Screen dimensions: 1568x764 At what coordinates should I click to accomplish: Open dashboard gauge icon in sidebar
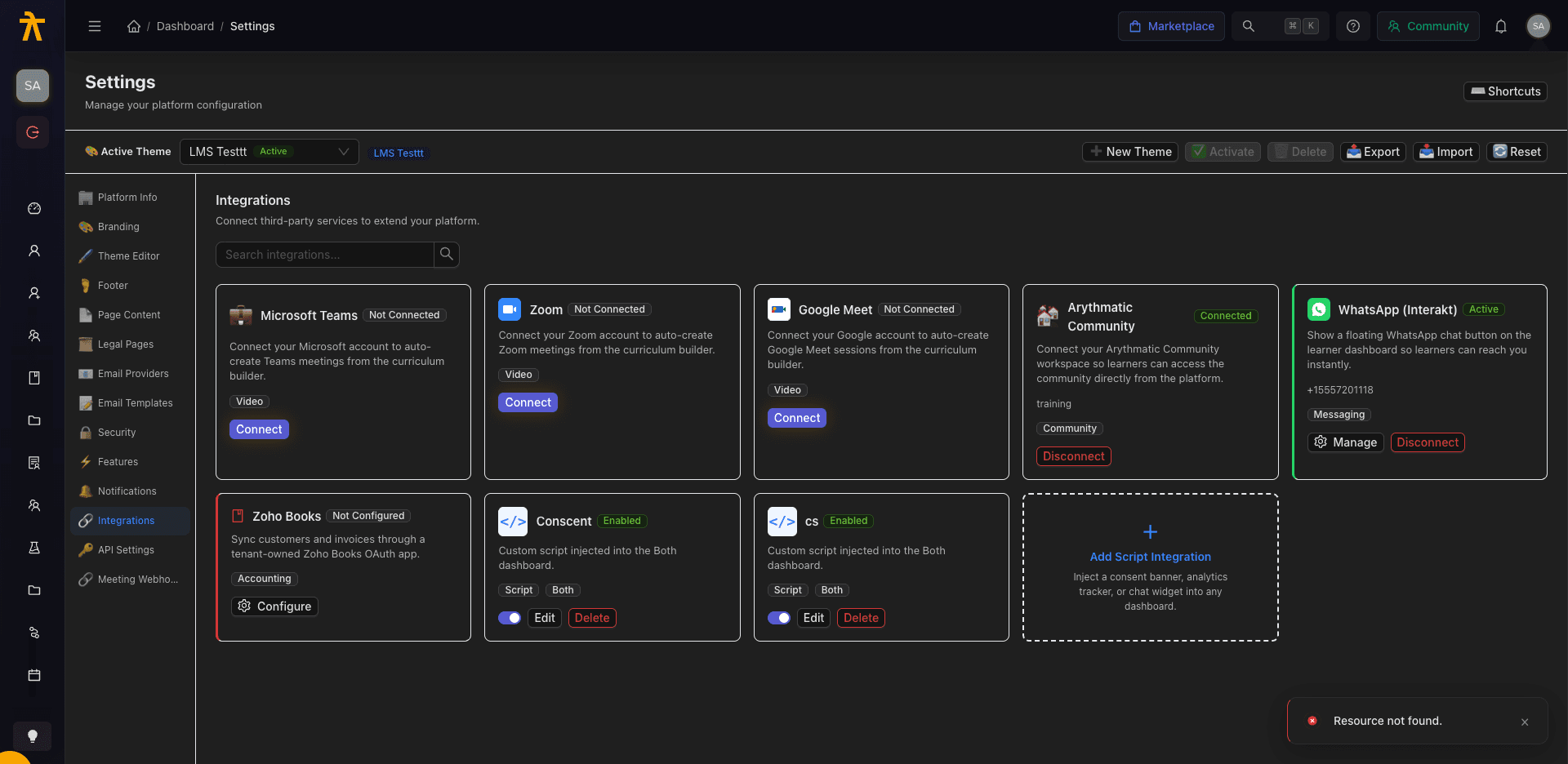[x=34, y=209]
